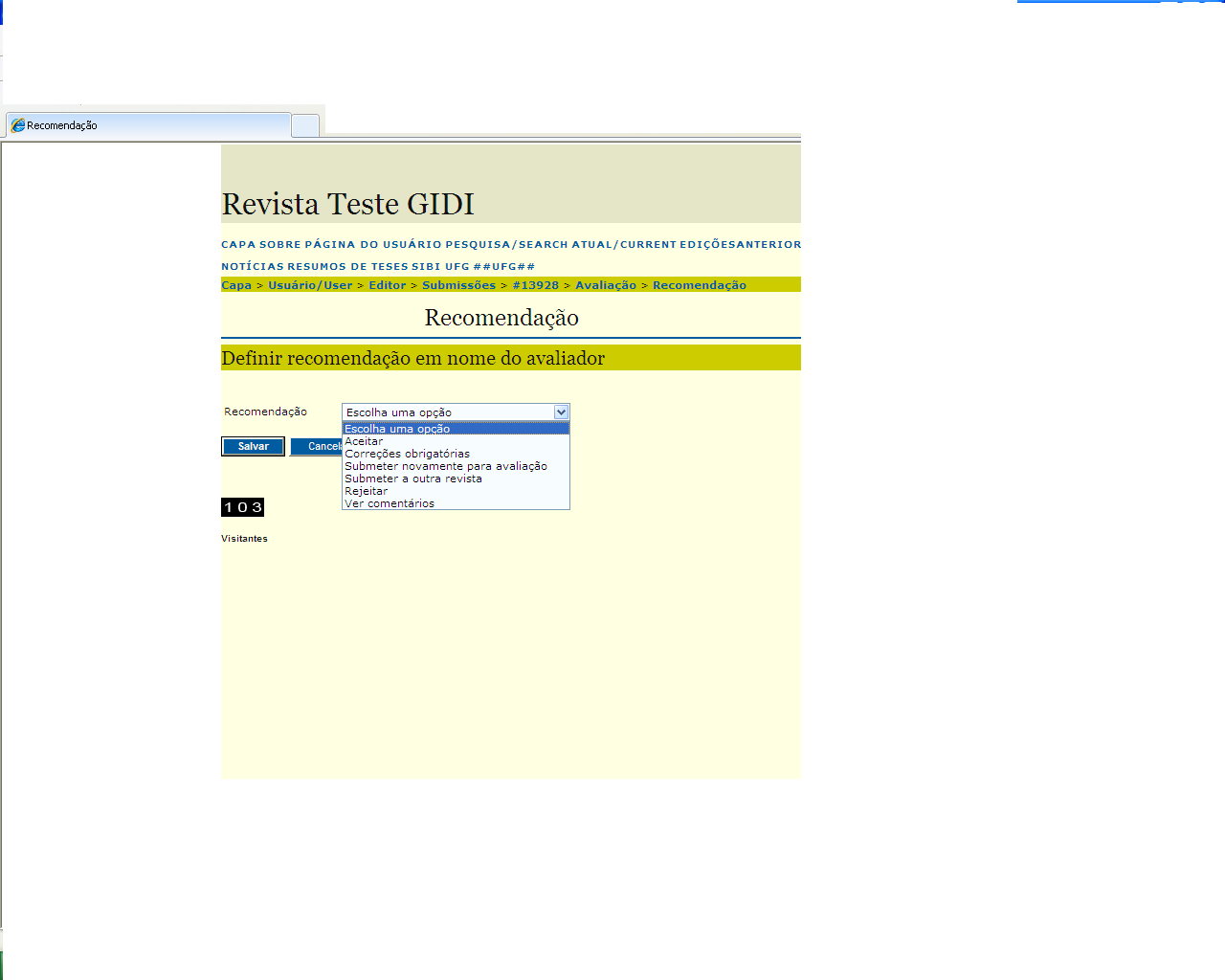
Task: Open the EDIÇÕES ANTERIORES navigation link
Action: click(x=741, y=245)
